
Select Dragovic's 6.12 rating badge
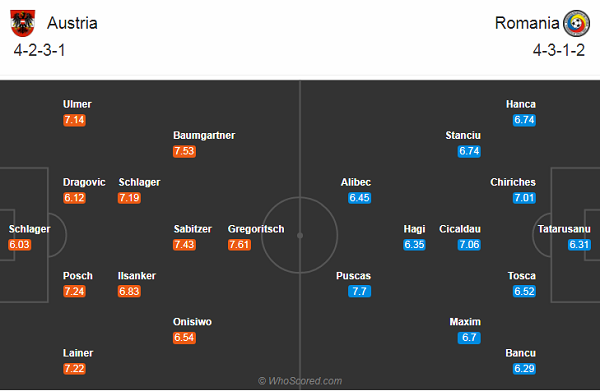tap(75, 198)
